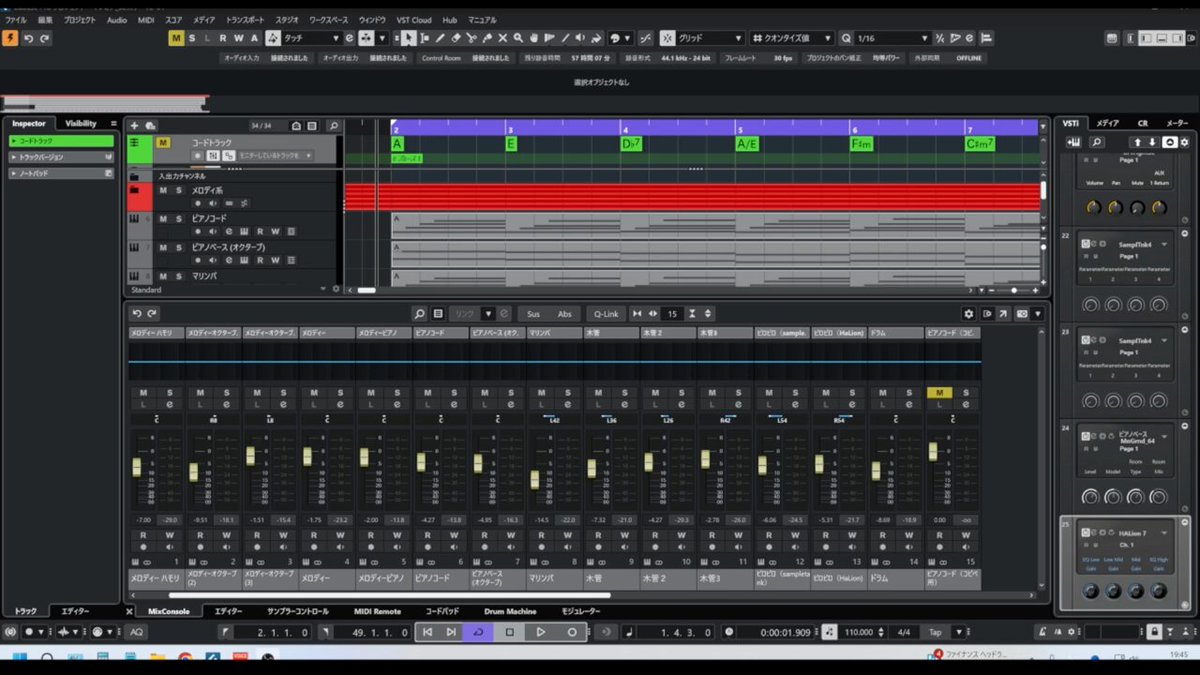The image size is (1200, 675).
Task: Click the AQ button in transport bar
Action: point(137,632)
